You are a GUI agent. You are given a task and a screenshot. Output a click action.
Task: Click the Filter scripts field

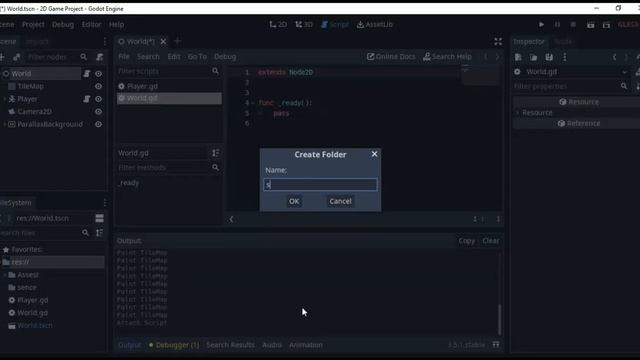click(x=163, y=71)
